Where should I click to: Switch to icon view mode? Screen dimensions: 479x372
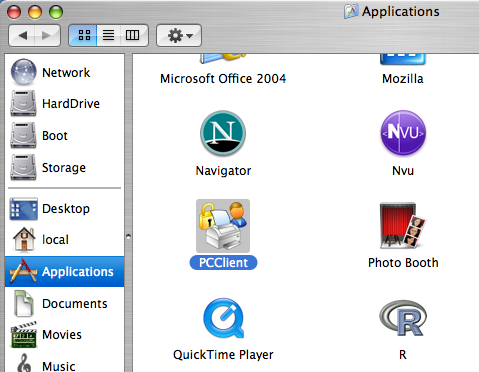[x=83, y=35]
